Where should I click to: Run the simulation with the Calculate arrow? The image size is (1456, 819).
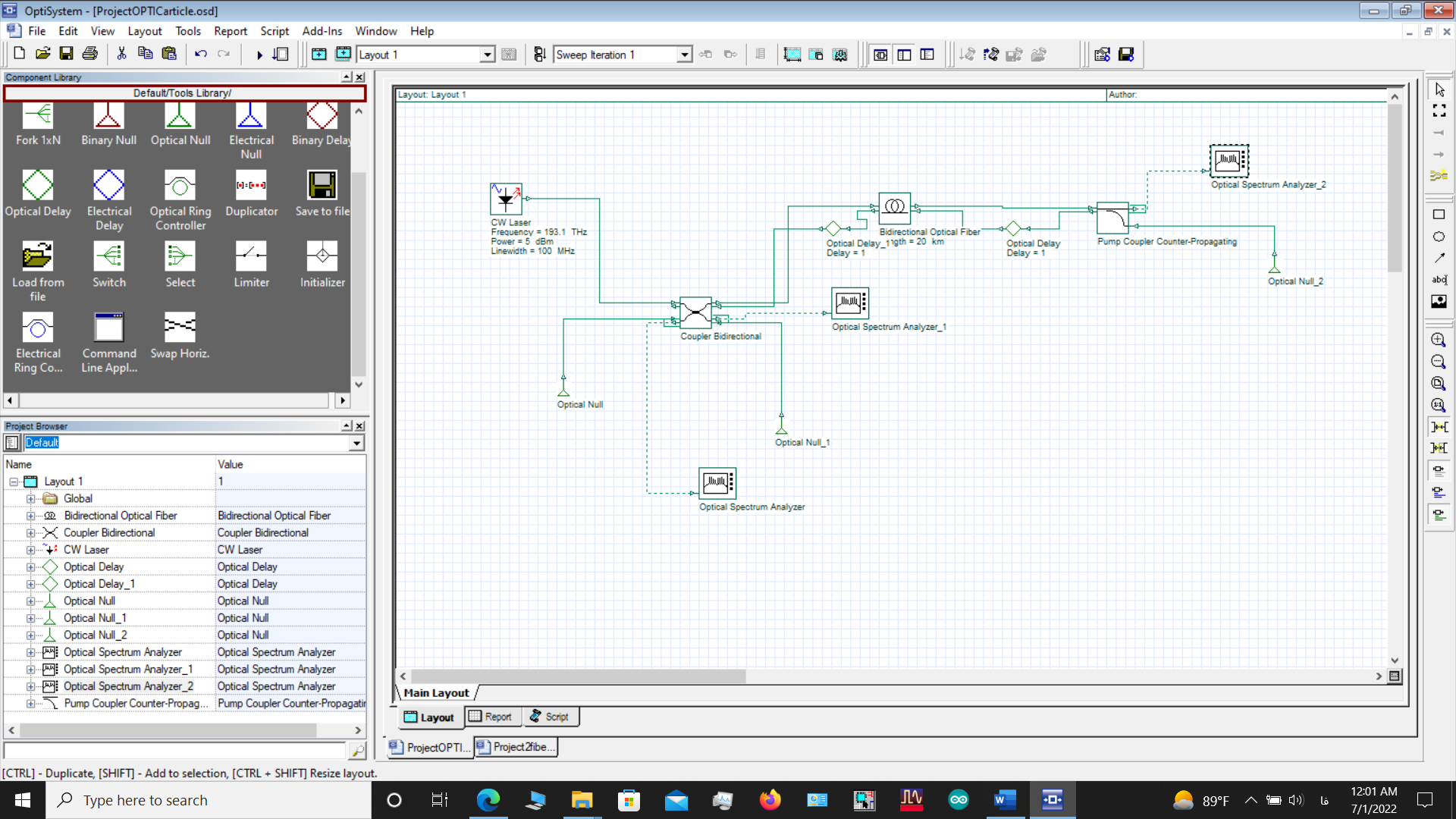pyautogui.click(x=259, y=54)
